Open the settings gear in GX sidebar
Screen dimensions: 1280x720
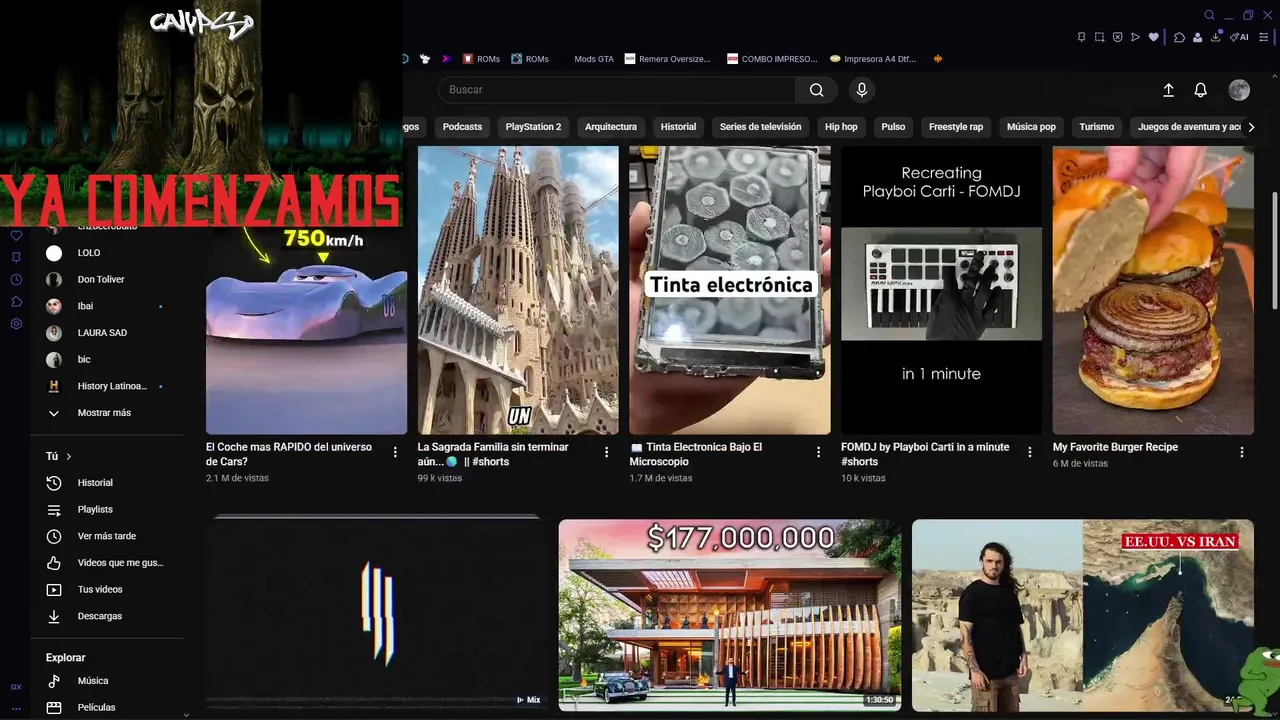[16, 324]
